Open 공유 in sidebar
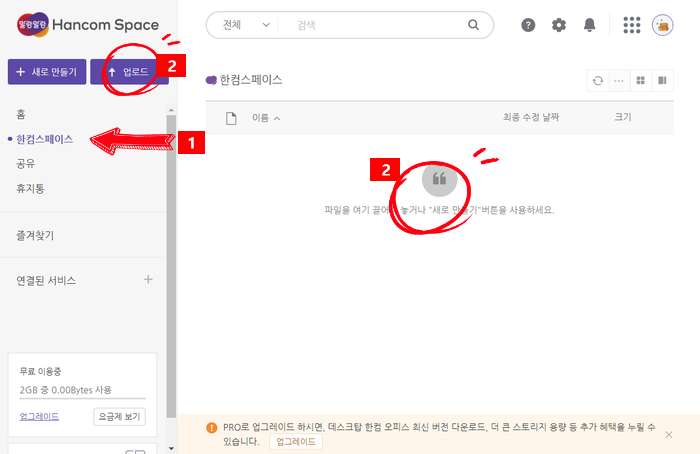This screenshot has height=454, width=700. [25, 163]
